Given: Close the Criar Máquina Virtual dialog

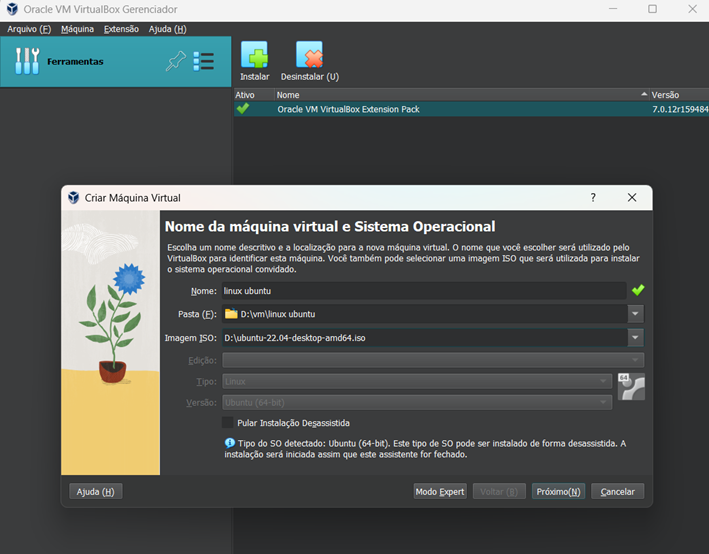Looking at the screenshot, I should 632,198.
